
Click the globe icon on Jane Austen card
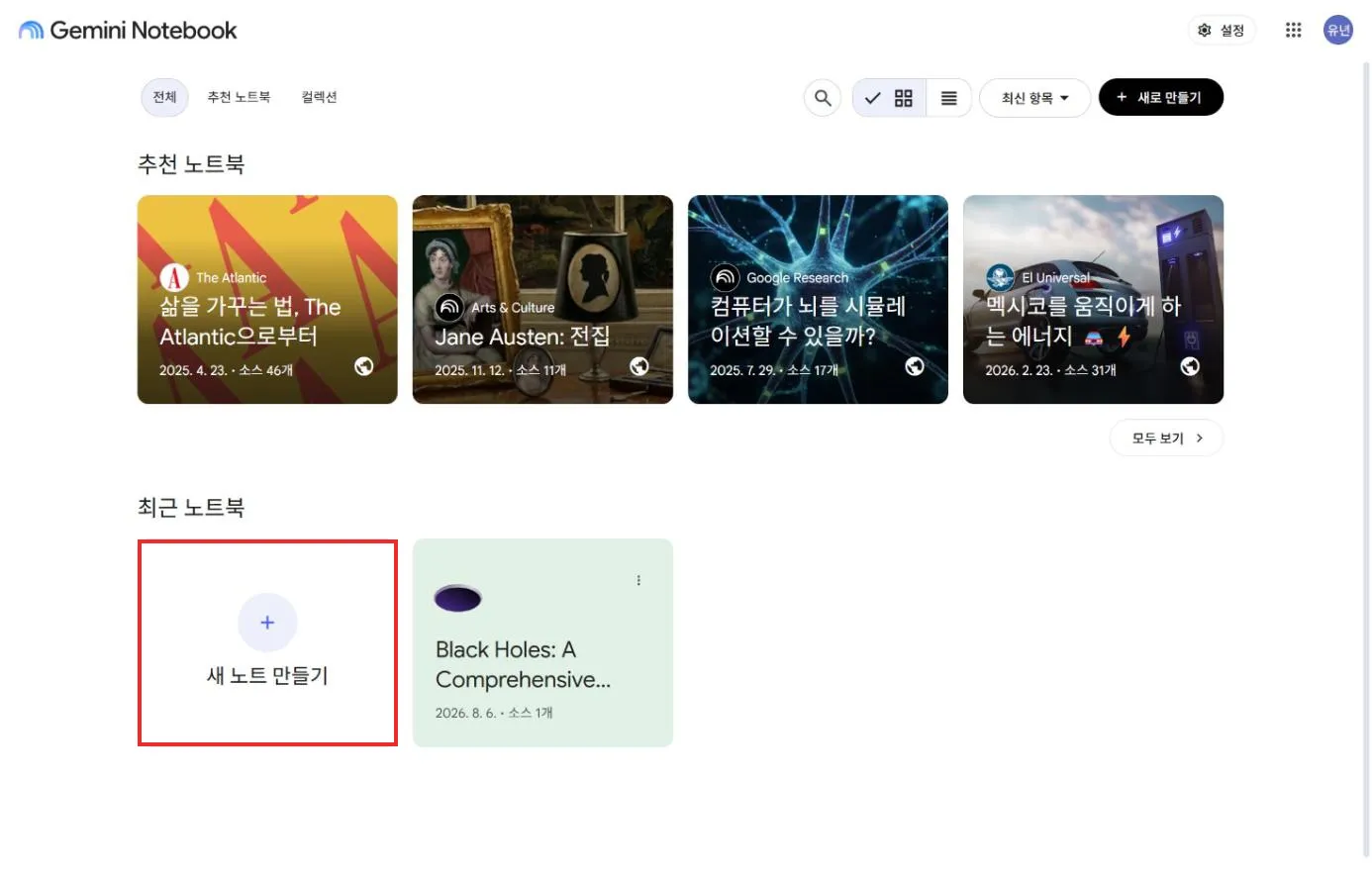(639, 366)
